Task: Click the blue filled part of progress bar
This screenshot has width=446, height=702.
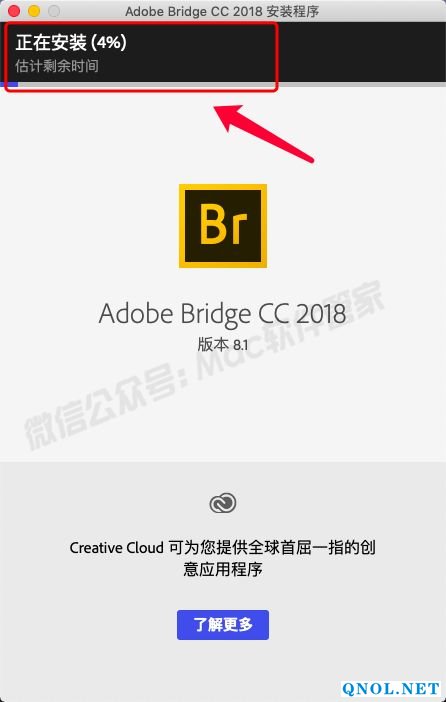Action: point(9,84)
